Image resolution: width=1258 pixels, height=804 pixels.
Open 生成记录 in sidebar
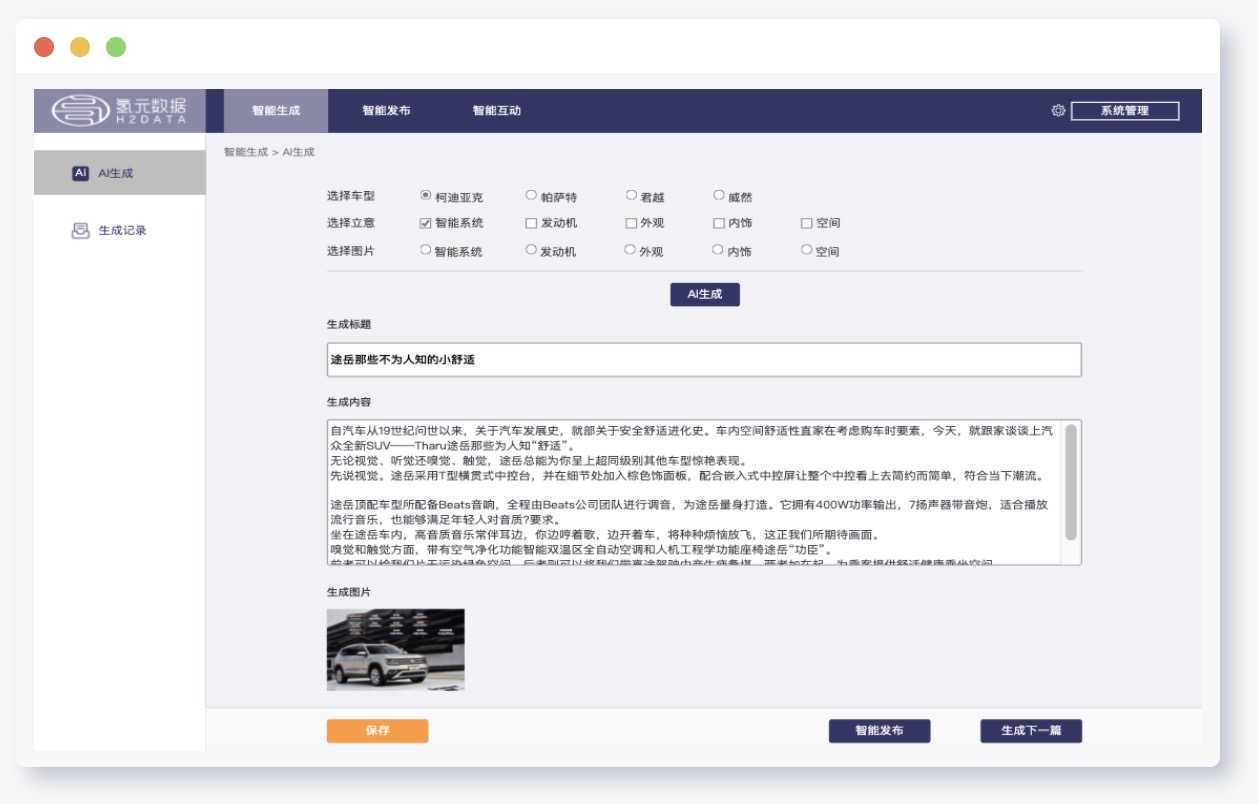point(122,230)
